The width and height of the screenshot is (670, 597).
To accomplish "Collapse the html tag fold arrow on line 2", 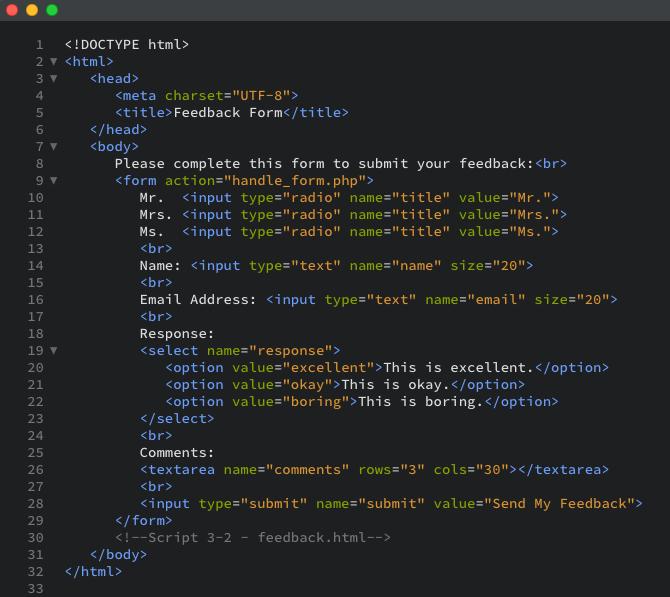I will tap(53, 62).
